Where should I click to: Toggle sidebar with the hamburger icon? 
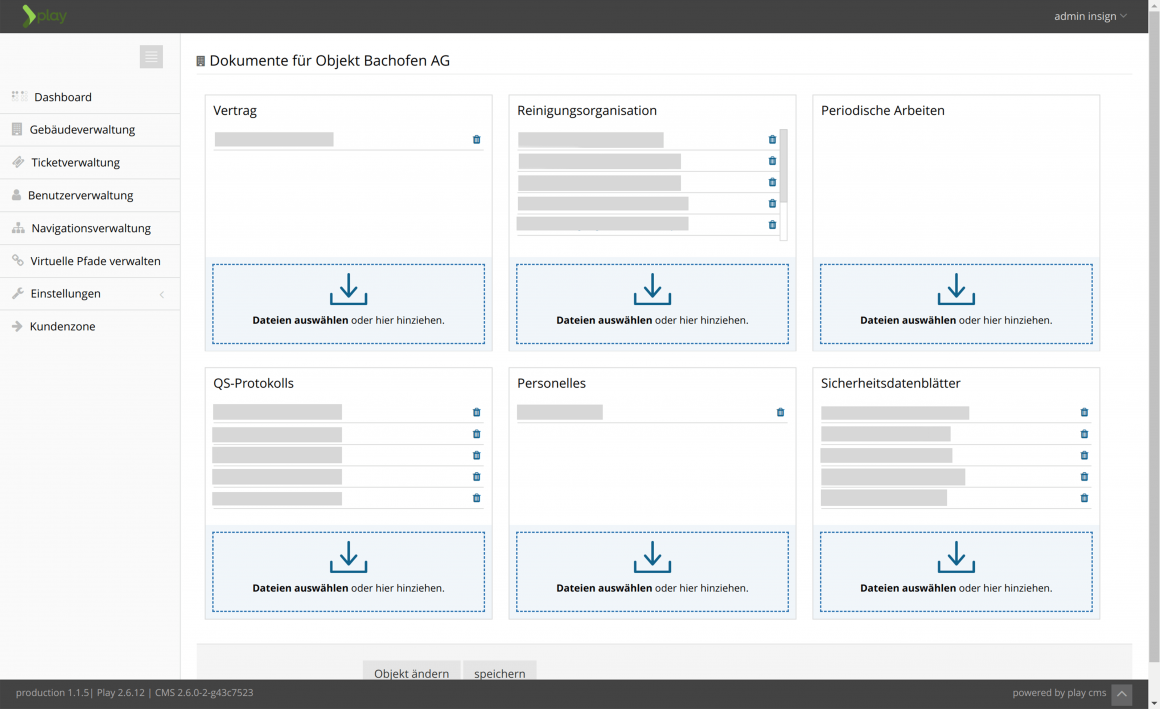151,57
